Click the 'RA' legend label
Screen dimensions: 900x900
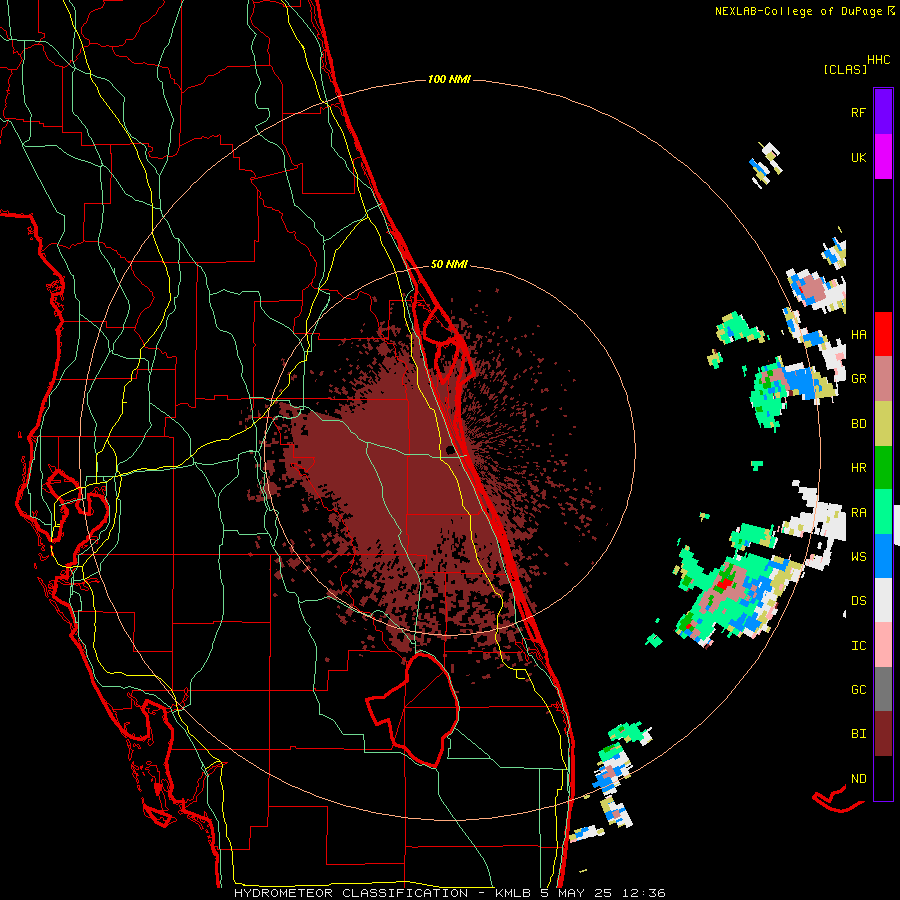pos(858,513)
